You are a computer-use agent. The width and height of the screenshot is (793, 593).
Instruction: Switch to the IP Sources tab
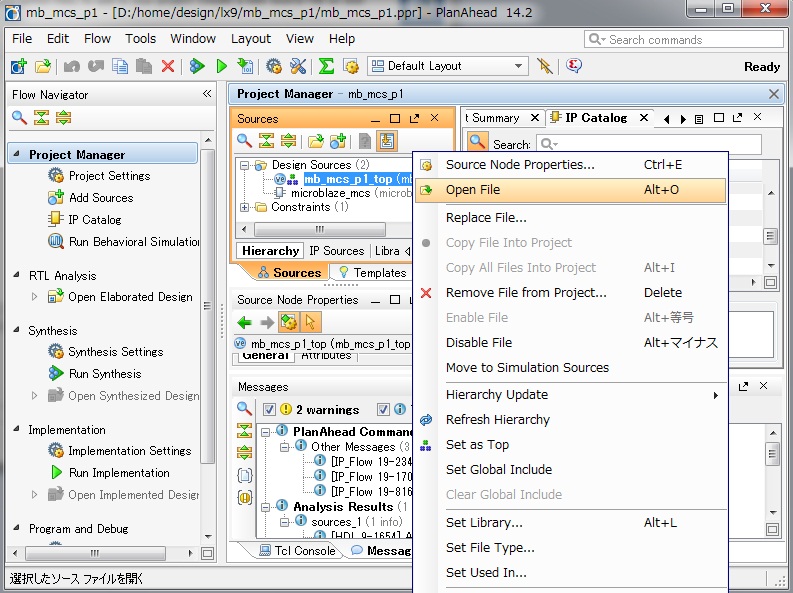(x=337, y=251)
